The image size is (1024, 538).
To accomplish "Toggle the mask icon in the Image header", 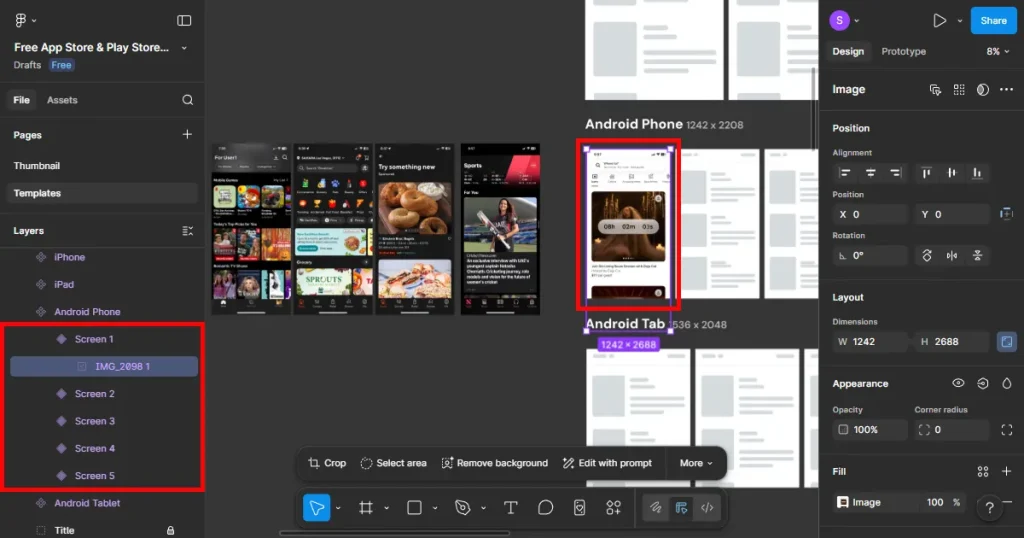I will coord(983,89).
